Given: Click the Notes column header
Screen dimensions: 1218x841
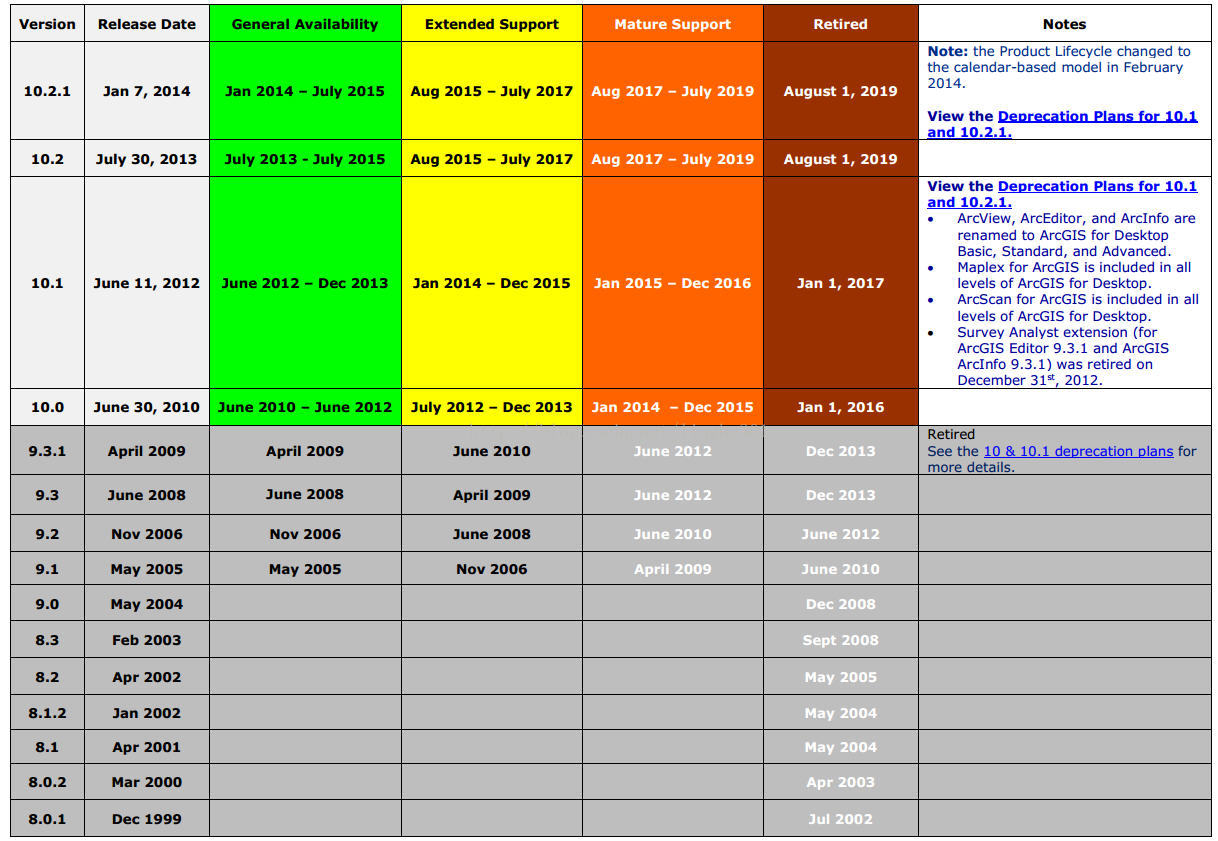Looking at the screenshot, I should pyautogui.click(x=1064, y=24).
